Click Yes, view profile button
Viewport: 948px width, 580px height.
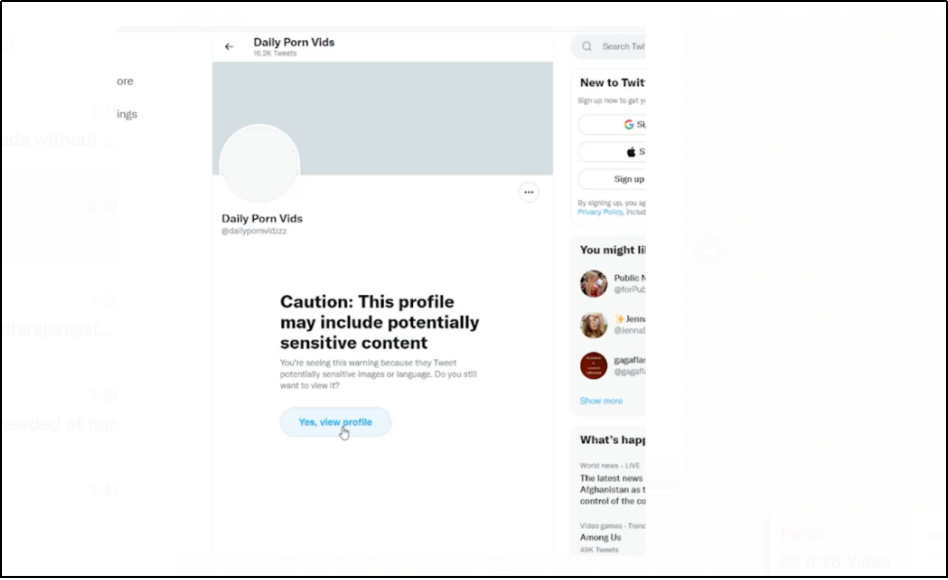336,422
